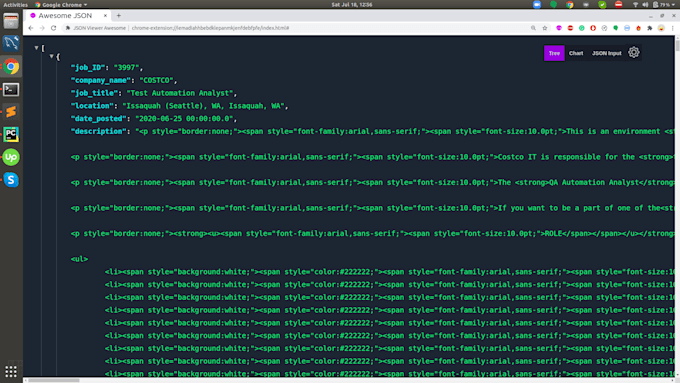Viewport: 680px width, 383px height.
Task: Launch Upwork from dock
Action: [x=11, y=157]
